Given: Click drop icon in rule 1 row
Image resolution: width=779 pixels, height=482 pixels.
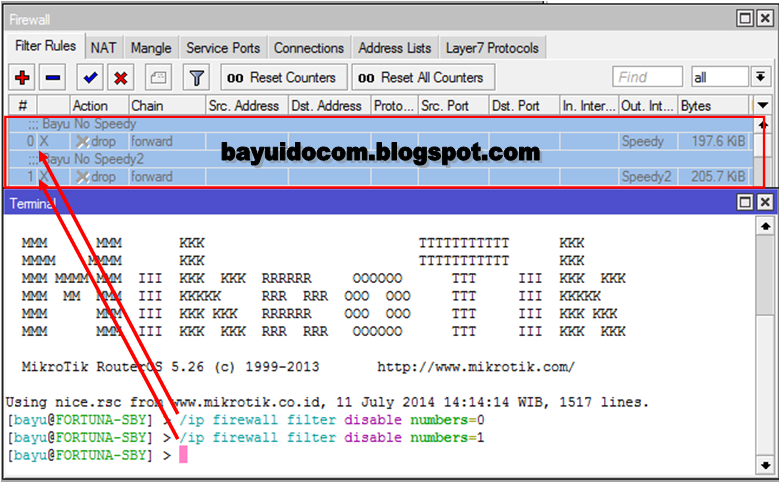Looking at the screenshot, I should click(x=82, y=177).
